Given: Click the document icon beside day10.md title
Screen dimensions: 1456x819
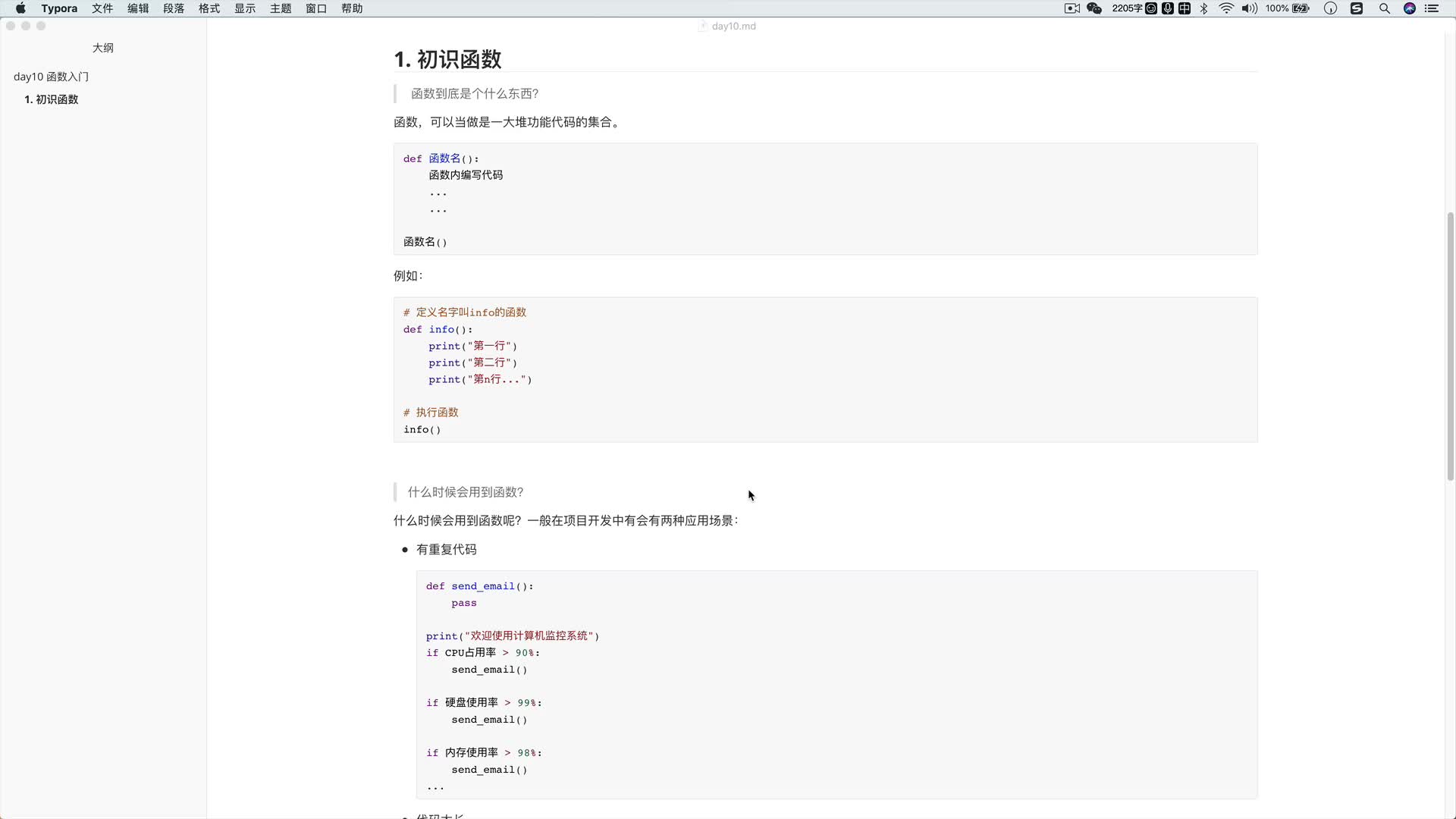Looking at the screenshot, I should pyautogui.click(x=702, y=26).
